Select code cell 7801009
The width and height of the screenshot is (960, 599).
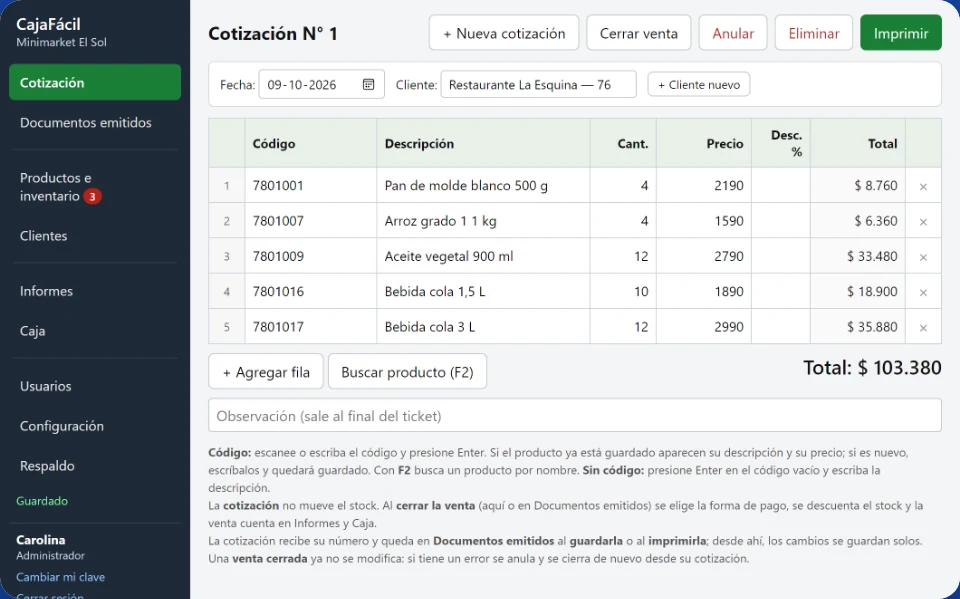pyautogui.click(x=311, y=256)
